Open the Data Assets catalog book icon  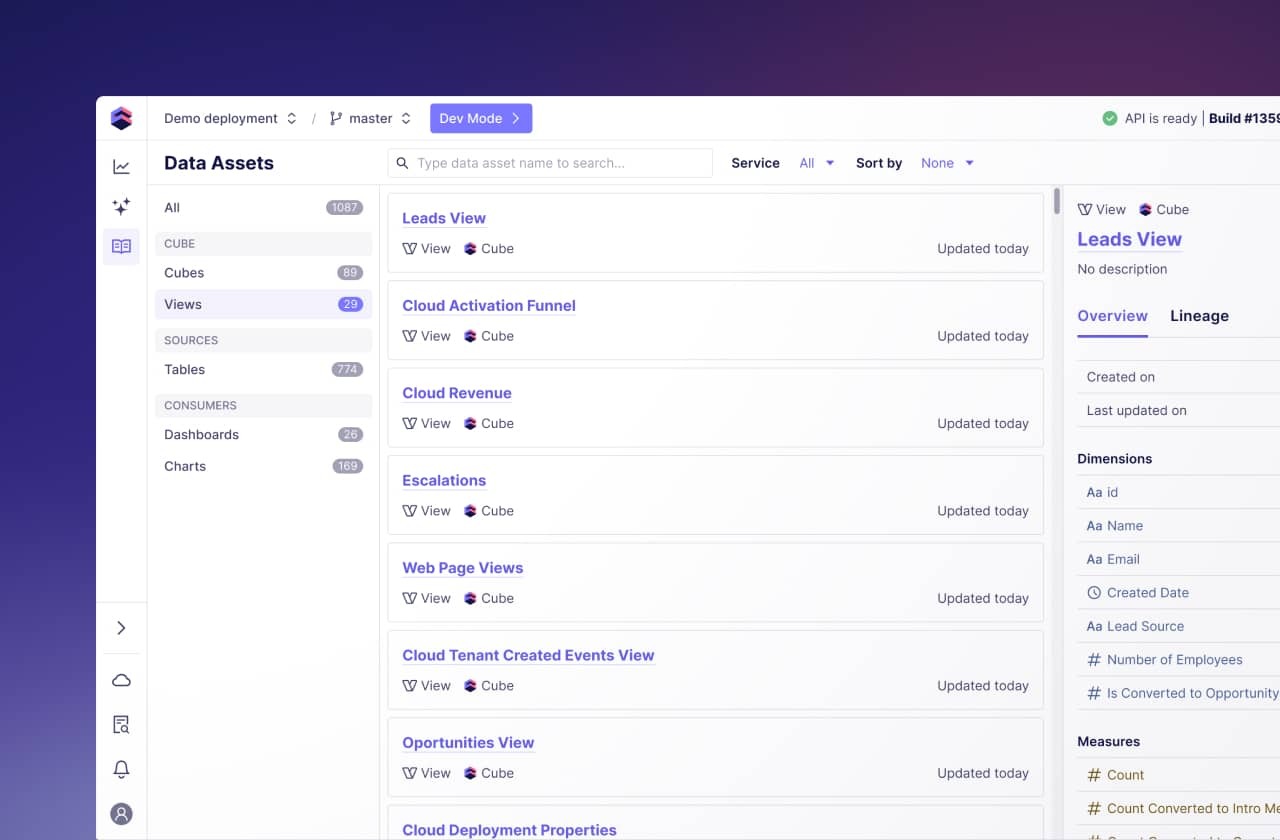tap(121, 246)
